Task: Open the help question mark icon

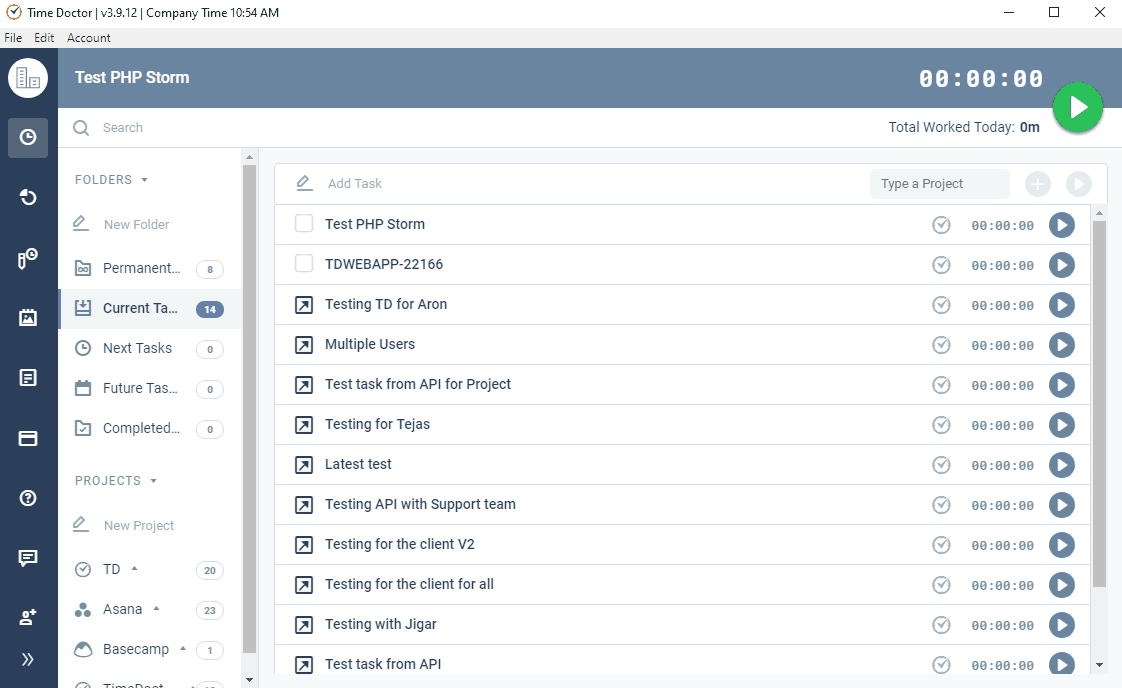Action: tap(28, 497)
